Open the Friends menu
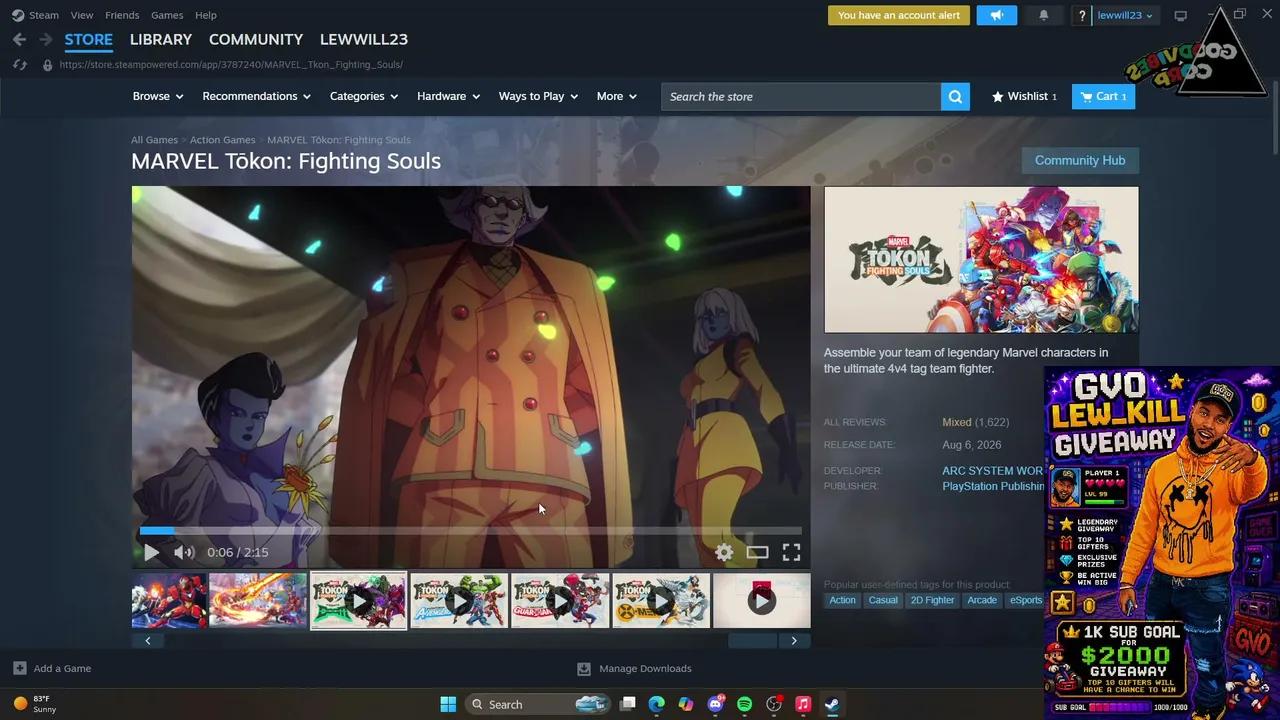The height and width of the screenshot is (720, 1280). click(122, 15)
